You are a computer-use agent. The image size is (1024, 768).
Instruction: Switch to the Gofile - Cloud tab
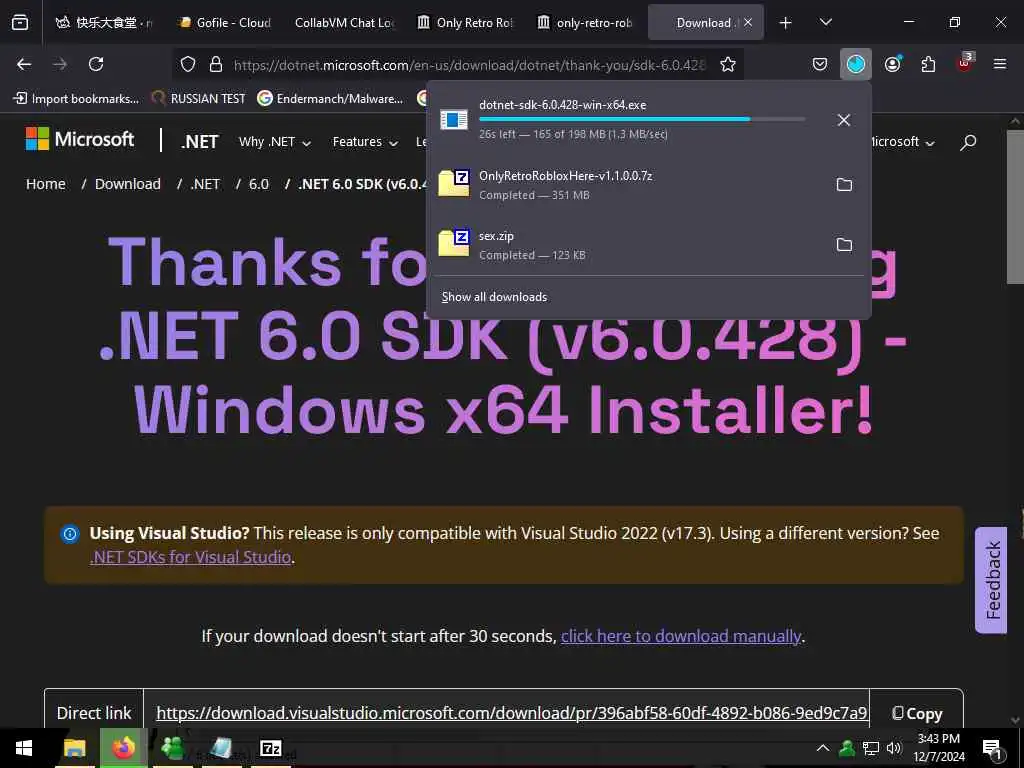pos(225,23)
